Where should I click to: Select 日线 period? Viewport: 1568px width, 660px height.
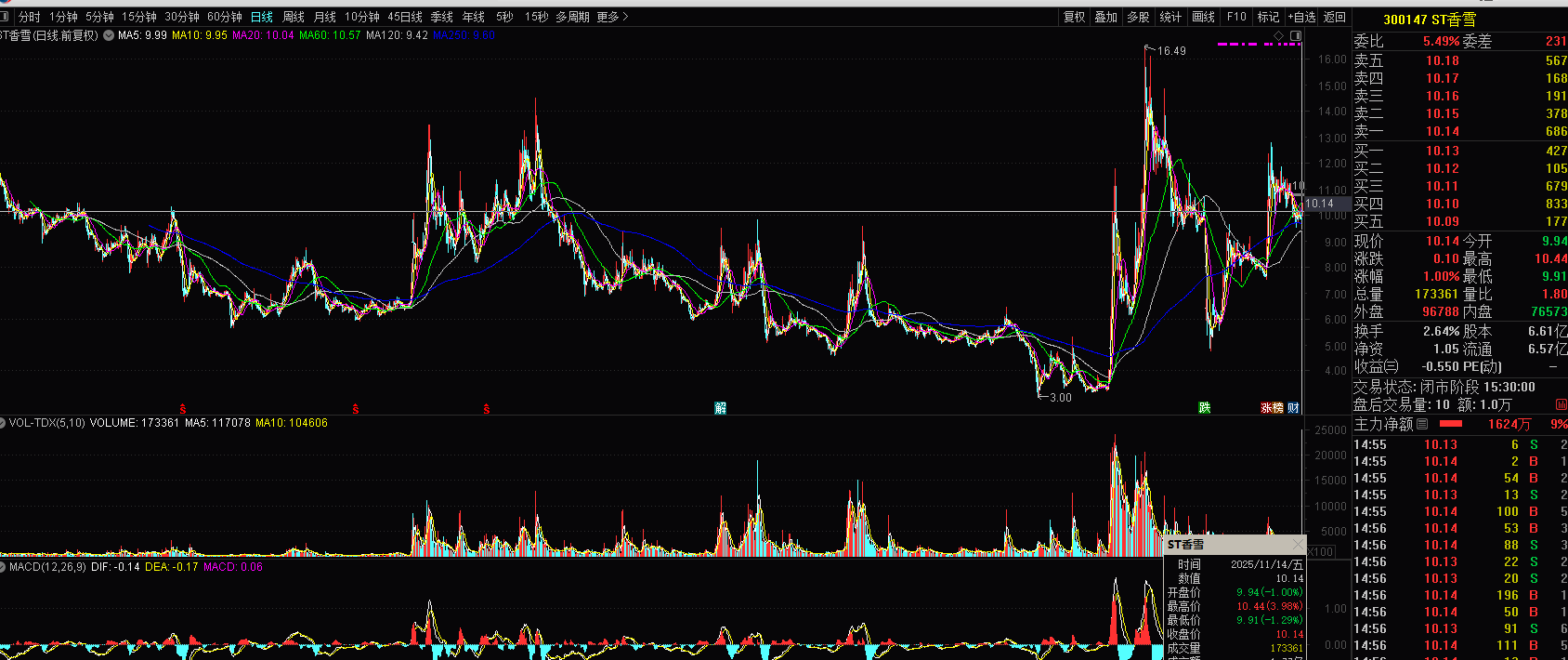click(x=262, y=17)
